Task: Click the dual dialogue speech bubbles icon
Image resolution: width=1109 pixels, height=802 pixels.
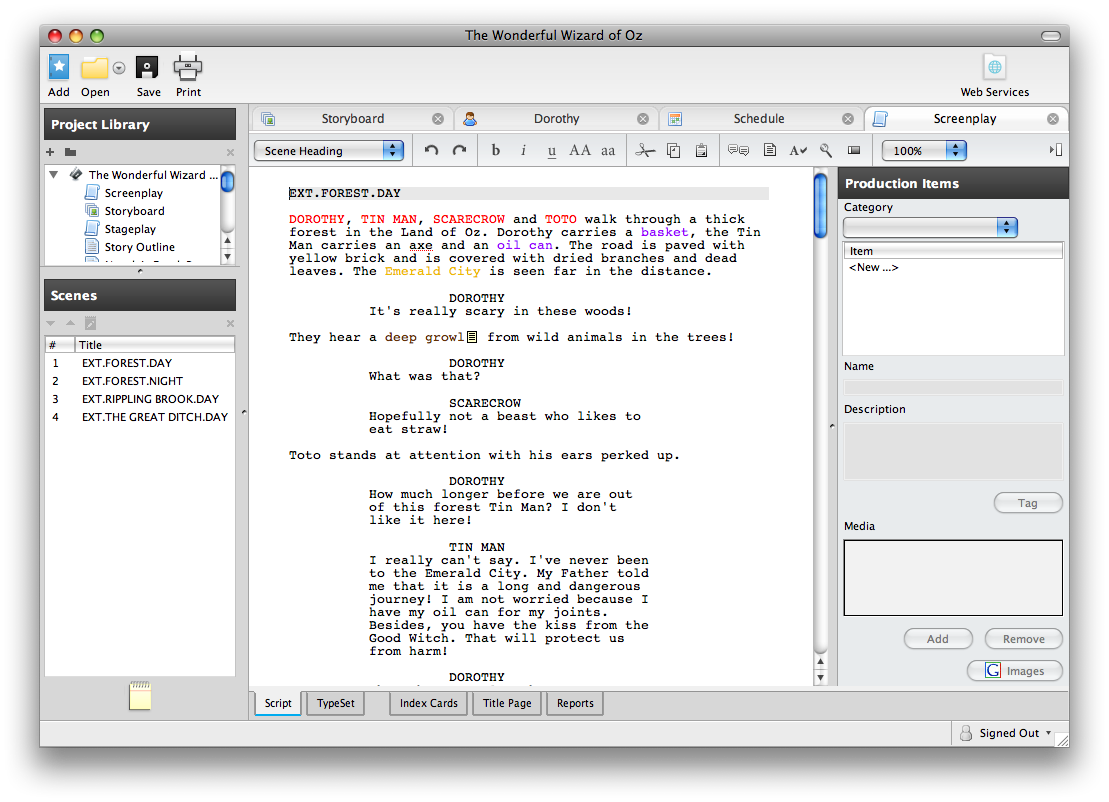Action: point(738,150)
